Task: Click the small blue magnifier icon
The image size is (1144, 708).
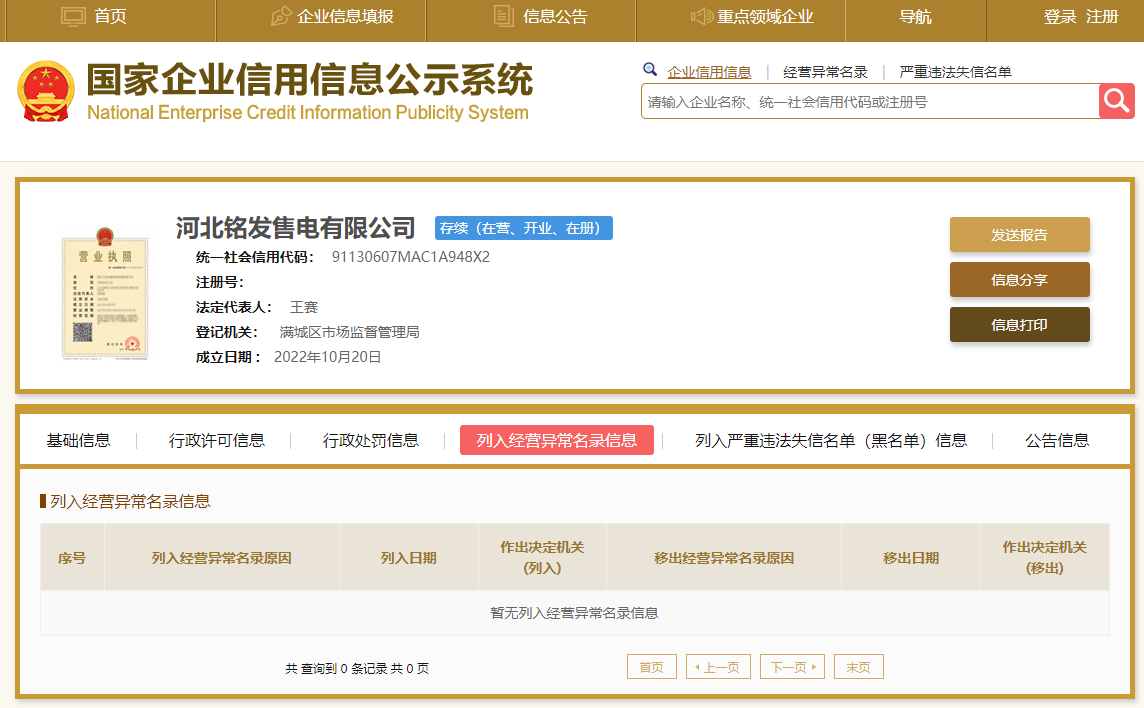Action: click(x=649, y=70)
